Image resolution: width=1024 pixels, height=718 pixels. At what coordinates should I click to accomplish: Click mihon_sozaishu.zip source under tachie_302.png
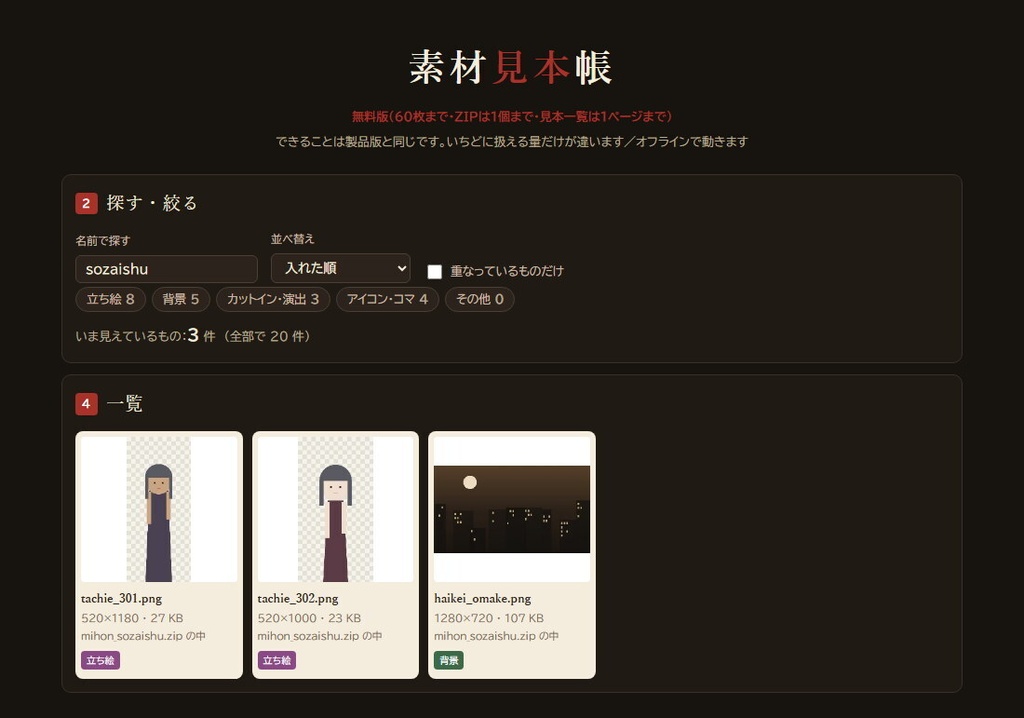pos(320,636)
